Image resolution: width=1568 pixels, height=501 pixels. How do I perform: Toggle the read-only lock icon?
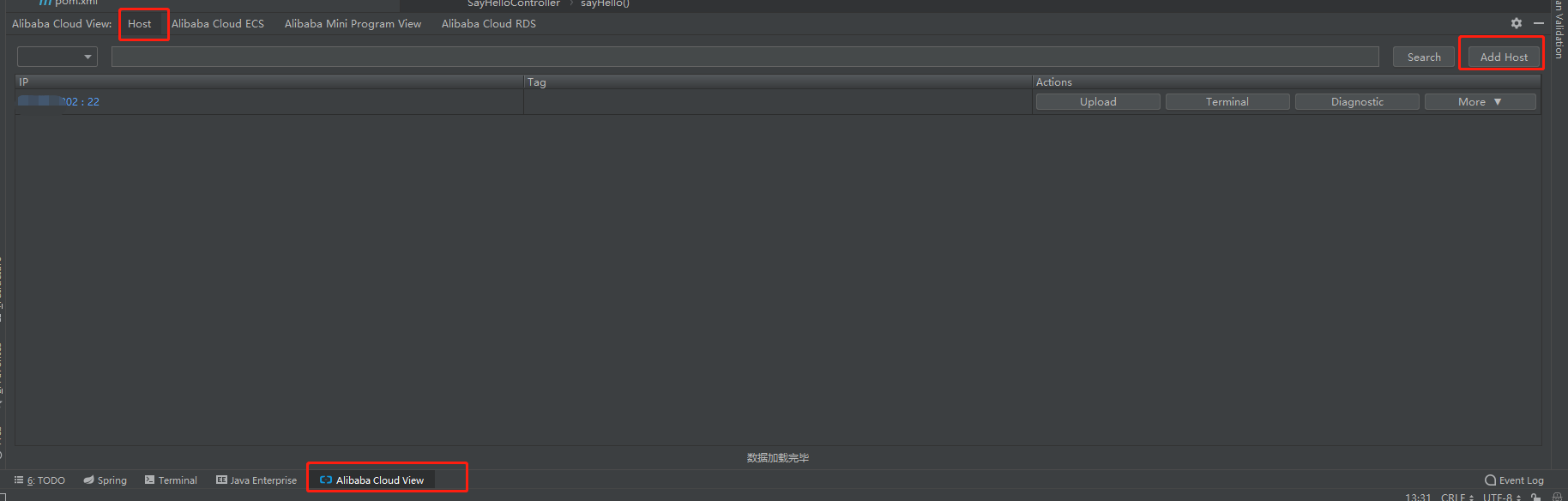(1535, 497)
